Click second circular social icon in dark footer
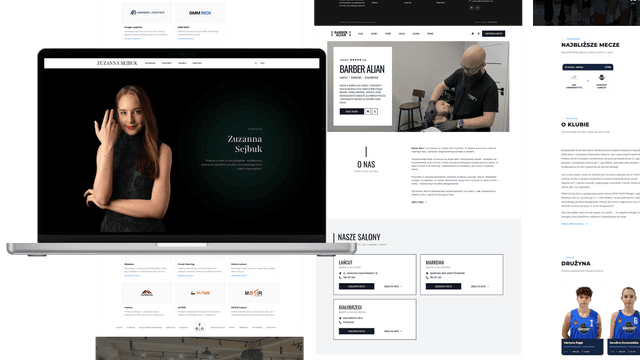 [478, 8]
